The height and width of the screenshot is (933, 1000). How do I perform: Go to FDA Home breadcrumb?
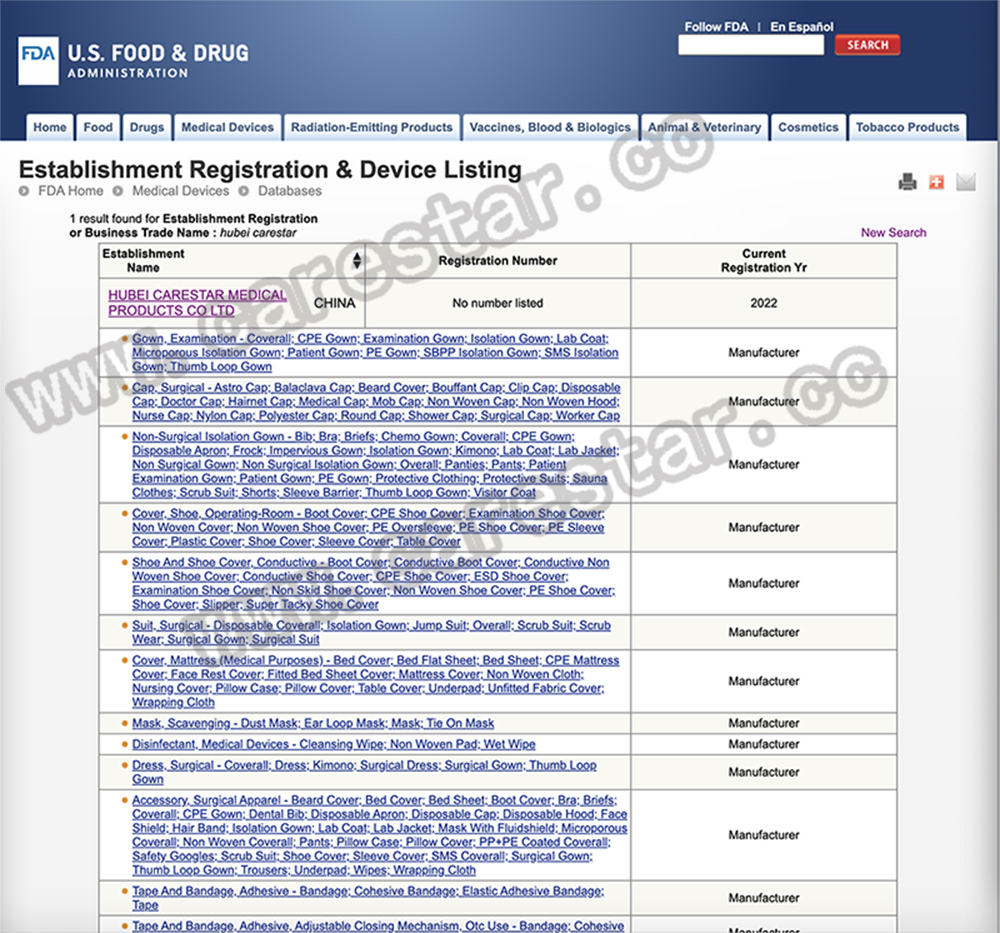pos(70,191)
